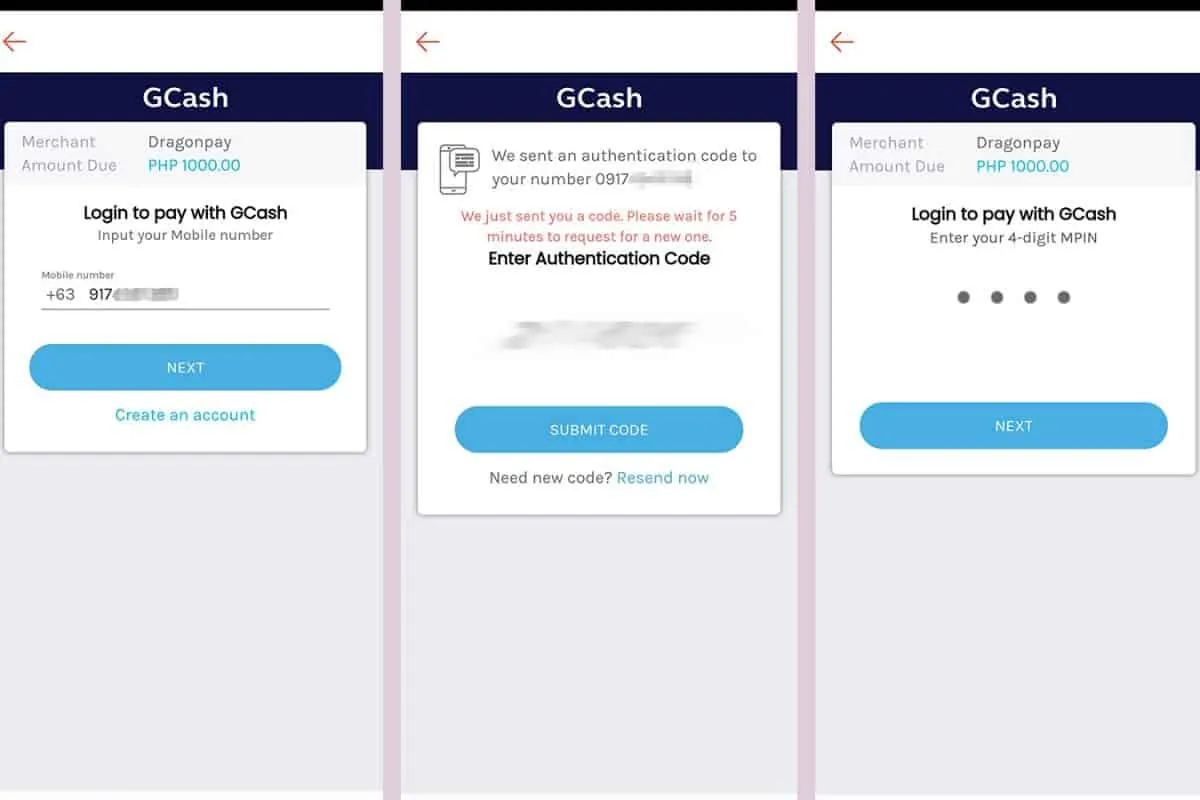
Task: Click the GCash header above the MPIN form
Action: coord(1013,97)
